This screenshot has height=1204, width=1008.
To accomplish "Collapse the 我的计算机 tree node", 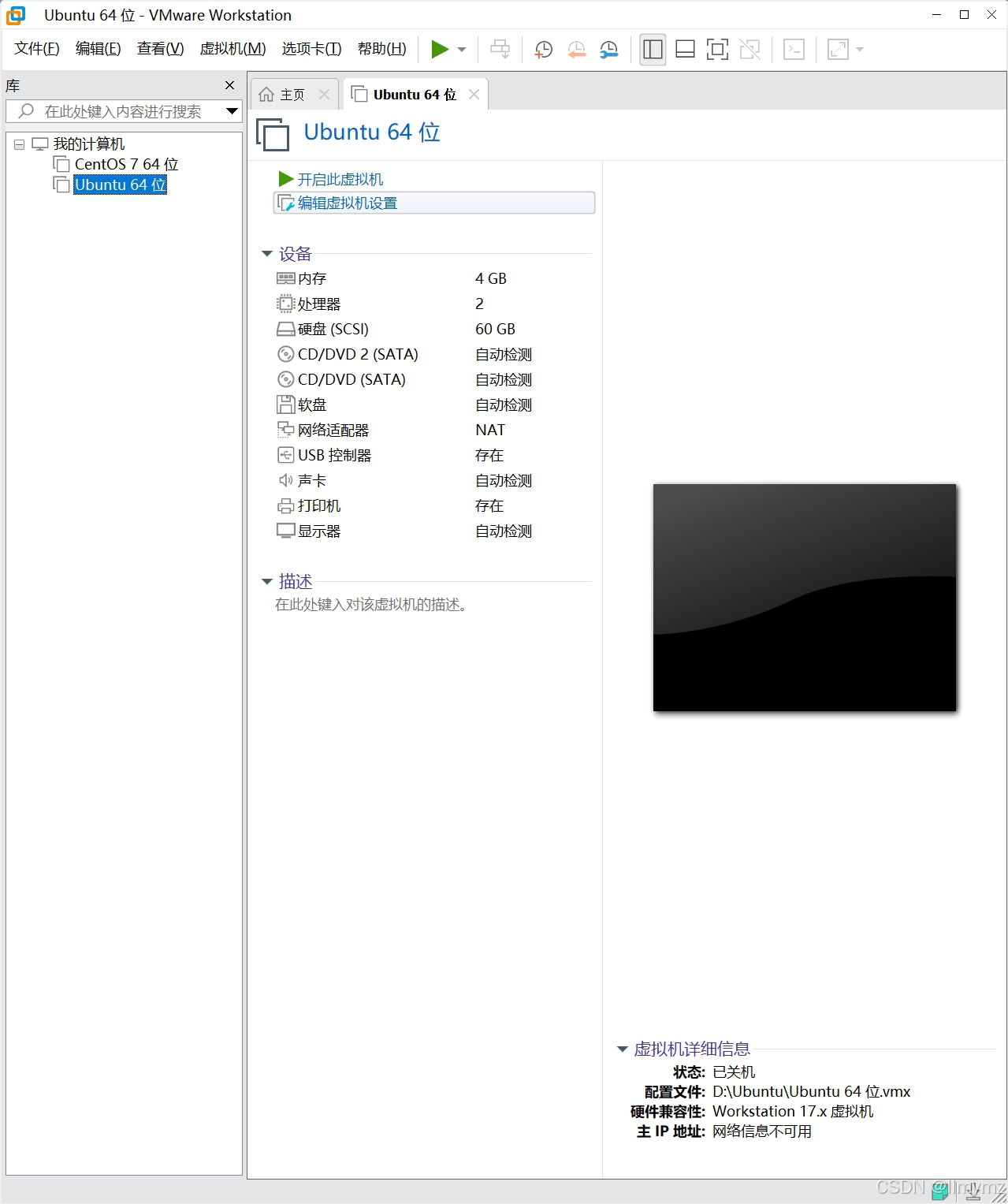I will point(20,144).
